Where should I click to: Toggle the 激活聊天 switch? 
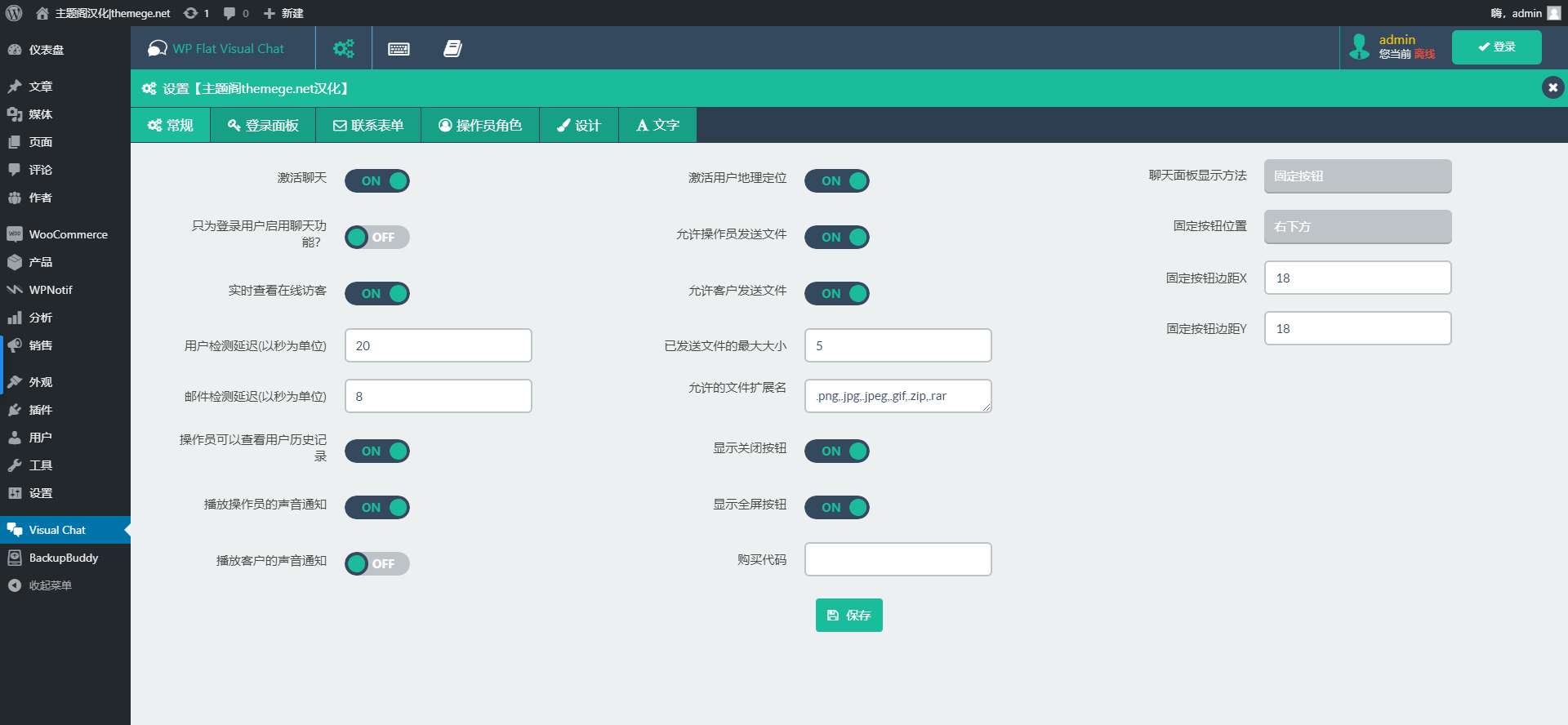pos(377,180)
